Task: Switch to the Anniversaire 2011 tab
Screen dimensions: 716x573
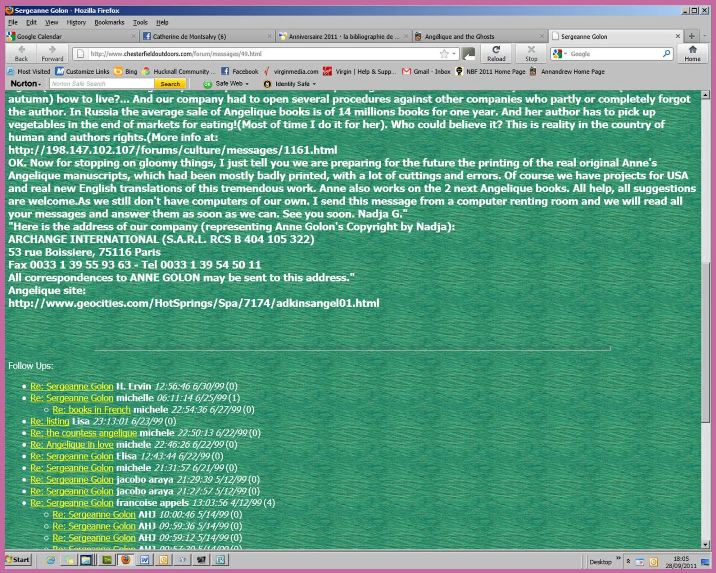Action: click(x=343, y=36)
